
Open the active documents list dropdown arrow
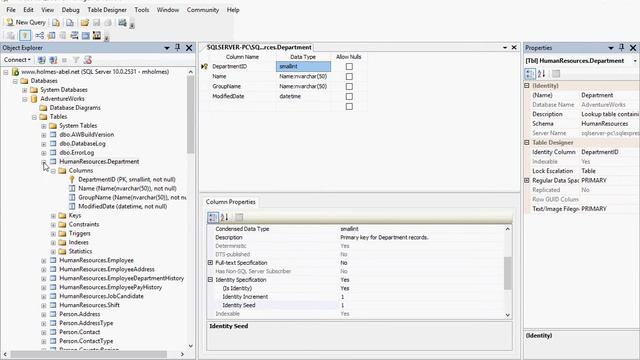(x=505, y=48)
